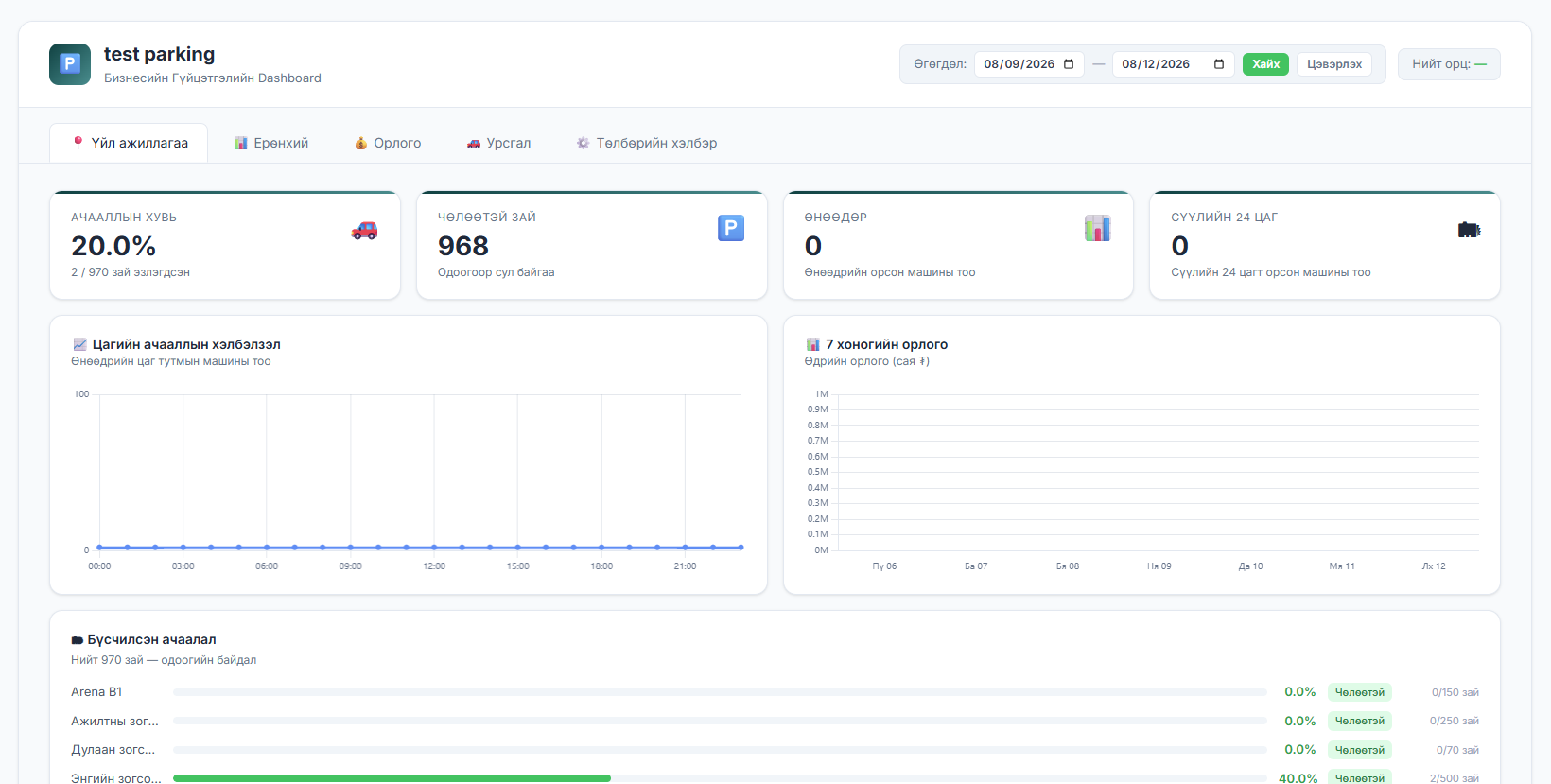Switch to the Ерөнхий tab
Image resolution: width=1551 pixels, height=784 pixels.
tap(271, 143)
